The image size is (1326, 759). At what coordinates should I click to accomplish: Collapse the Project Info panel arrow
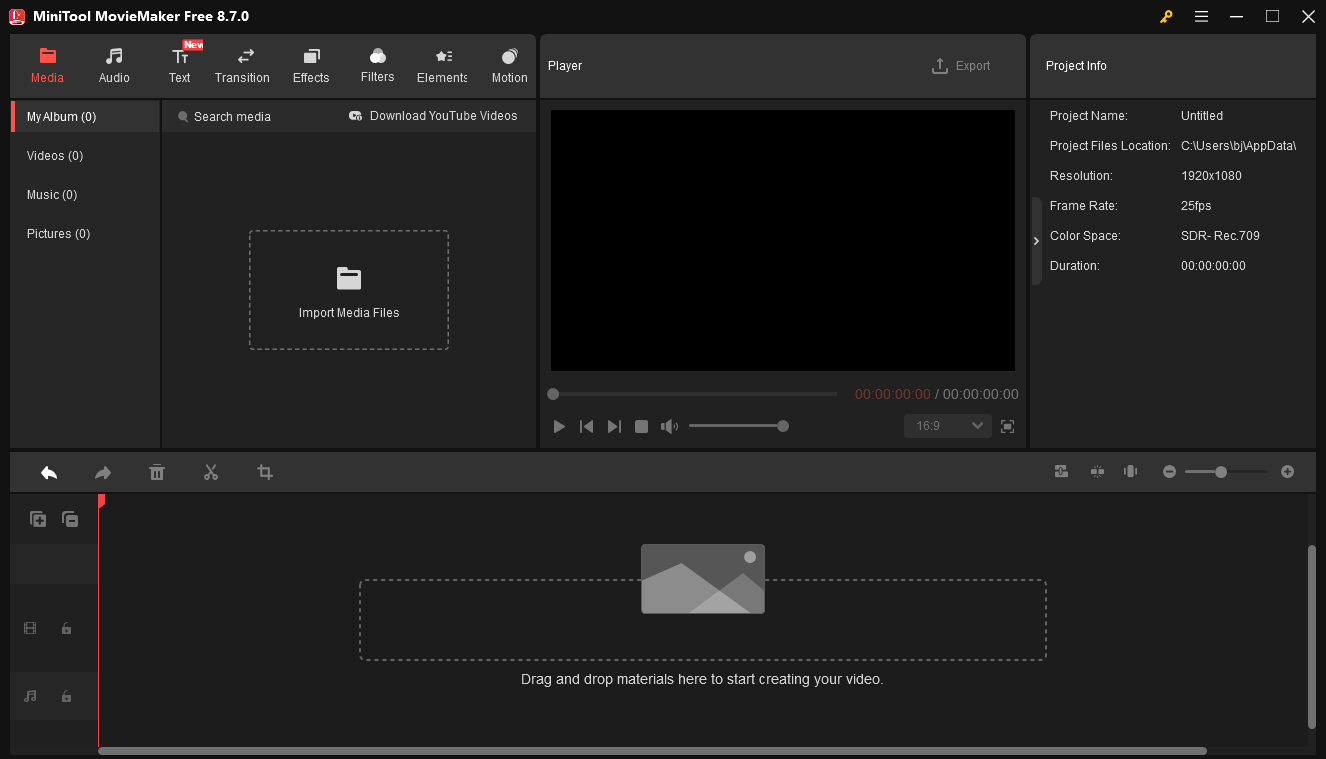(1036, 241)
